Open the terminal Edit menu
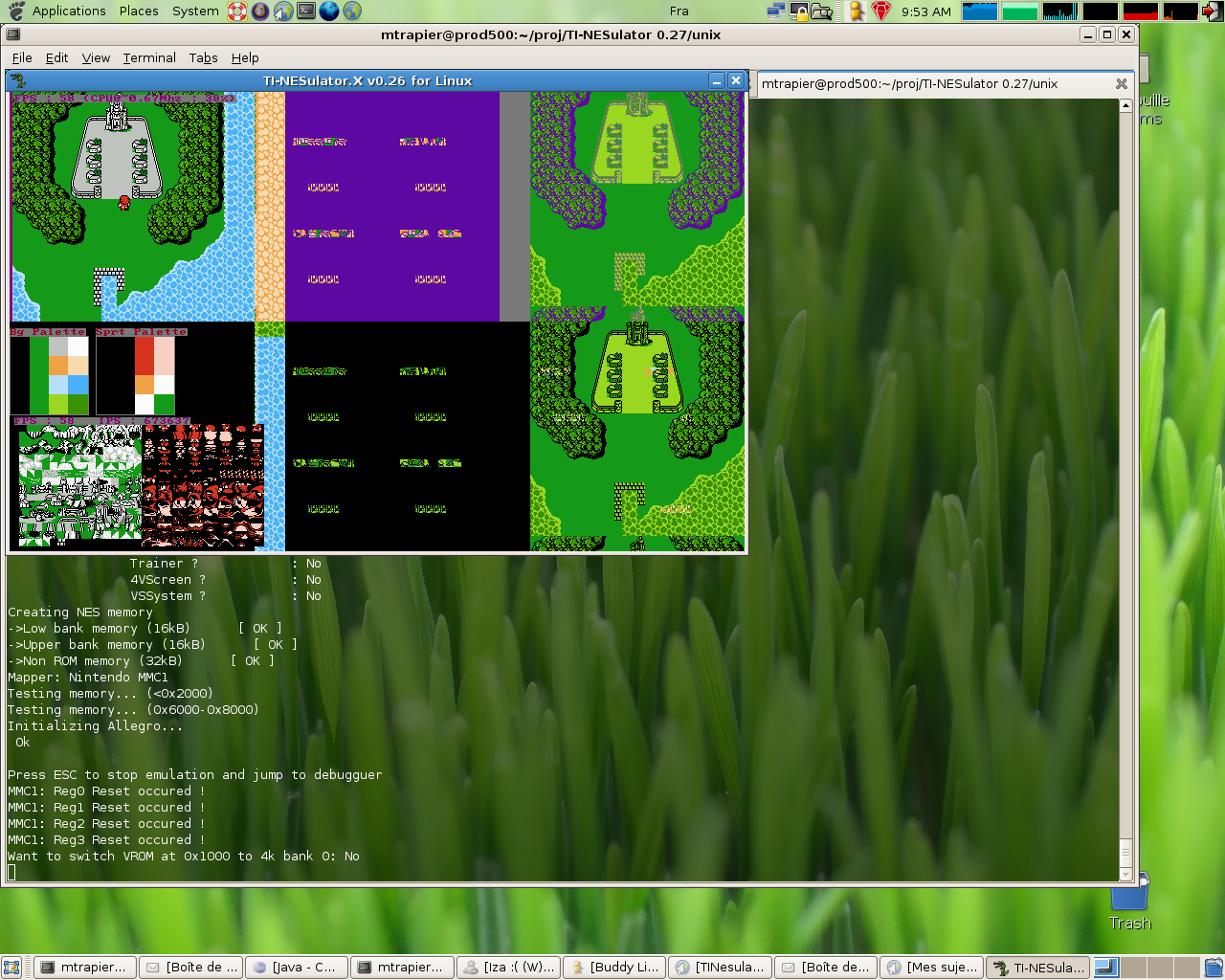The height and width of the screenshot is (980, 1225). click(x=56, y=57)
